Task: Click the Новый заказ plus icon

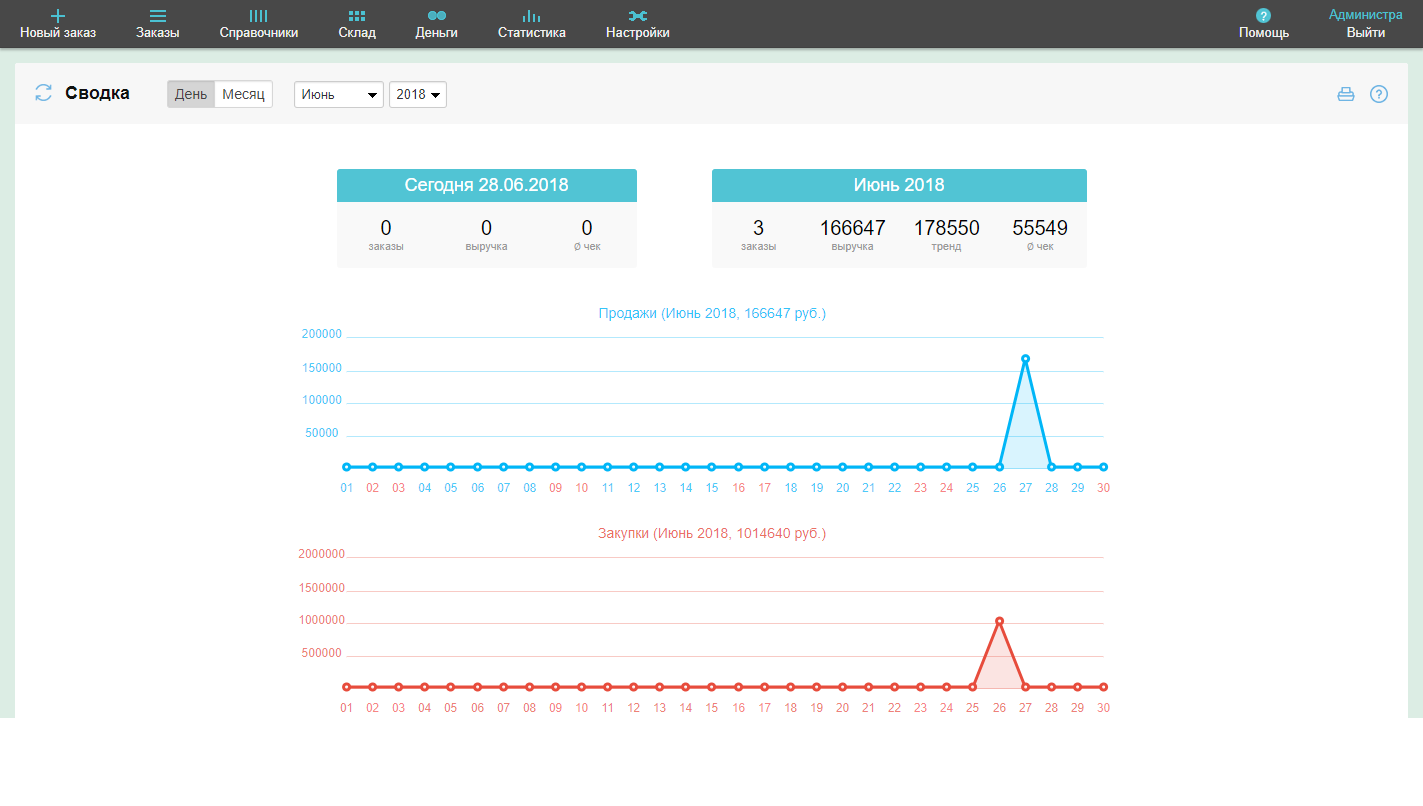Action: pos(58,15)
